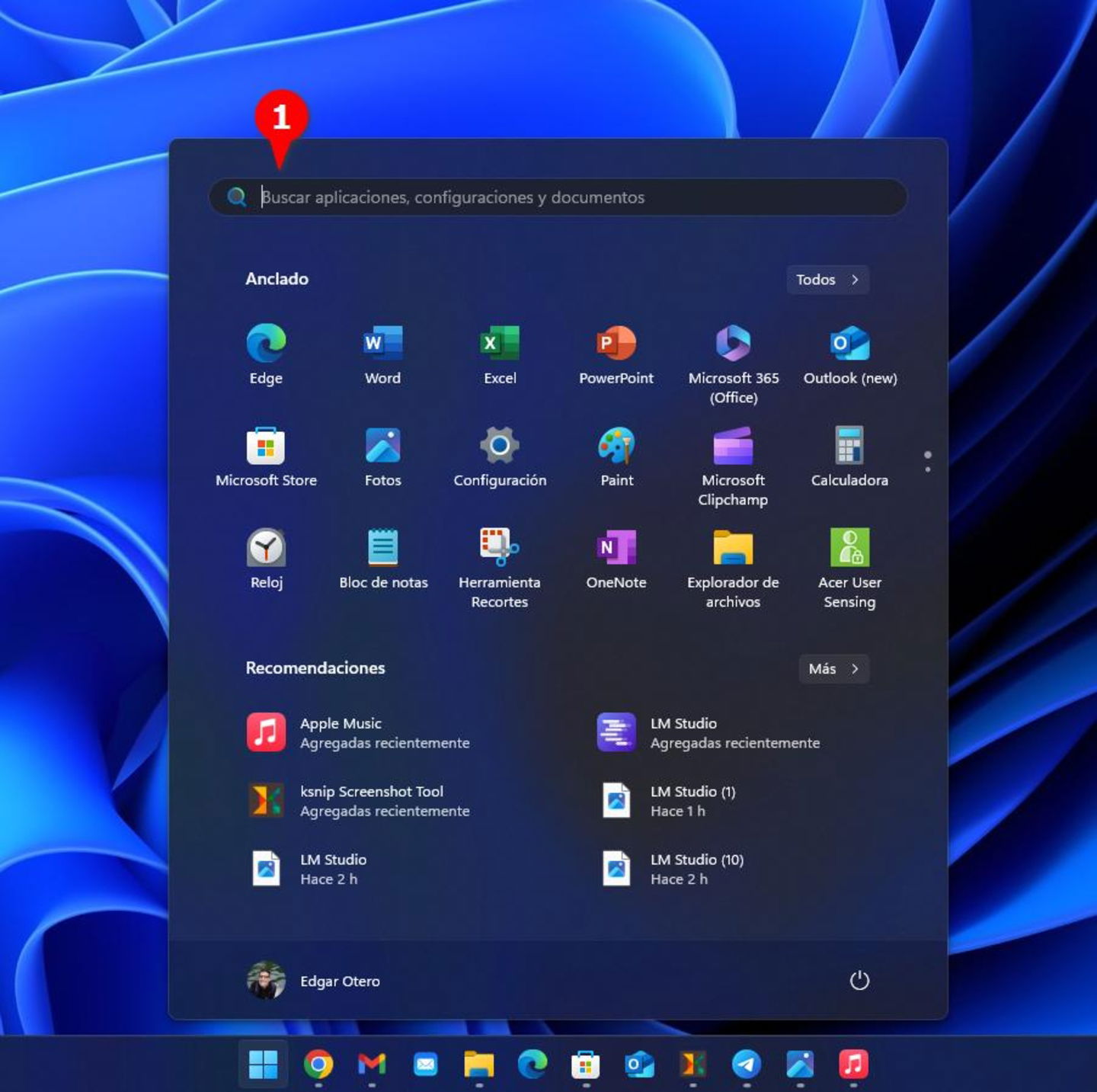Click the Start button on taskbar

tap(264, 1064)
